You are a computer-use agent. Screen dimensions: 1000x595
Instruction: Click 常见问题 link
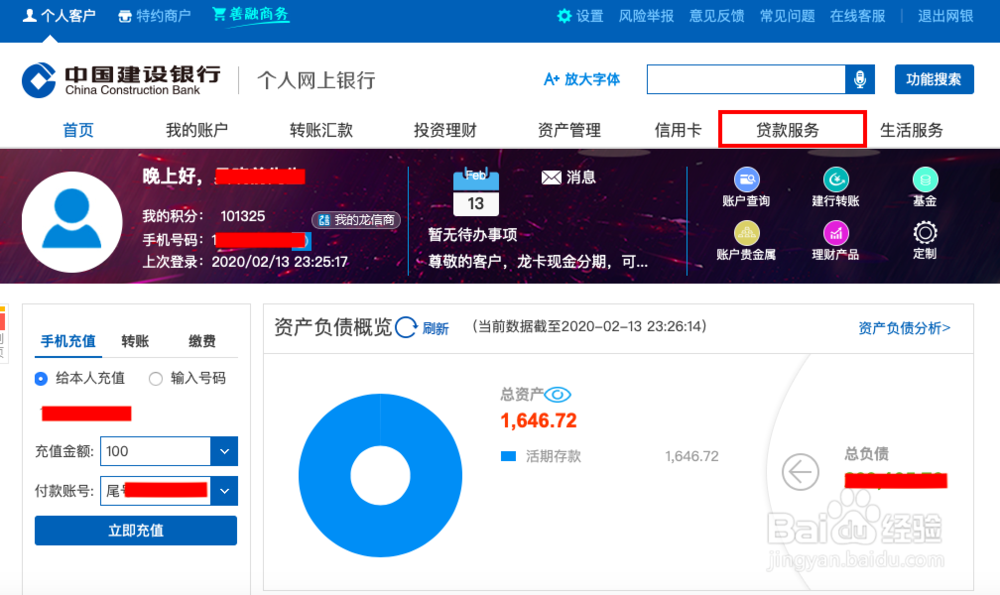787,16
